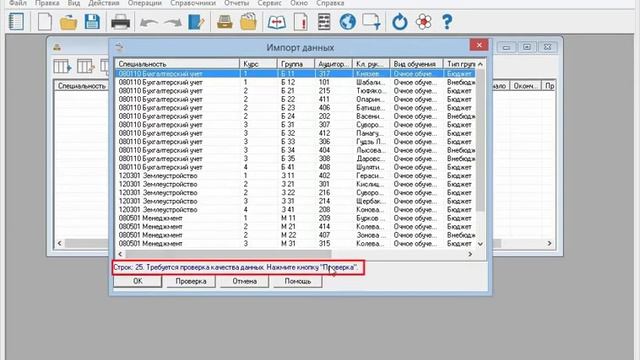Screen dimensions: 640x360
Task: Click dialog horizontal scrollbar left arrow
Action: coord(120,254)
